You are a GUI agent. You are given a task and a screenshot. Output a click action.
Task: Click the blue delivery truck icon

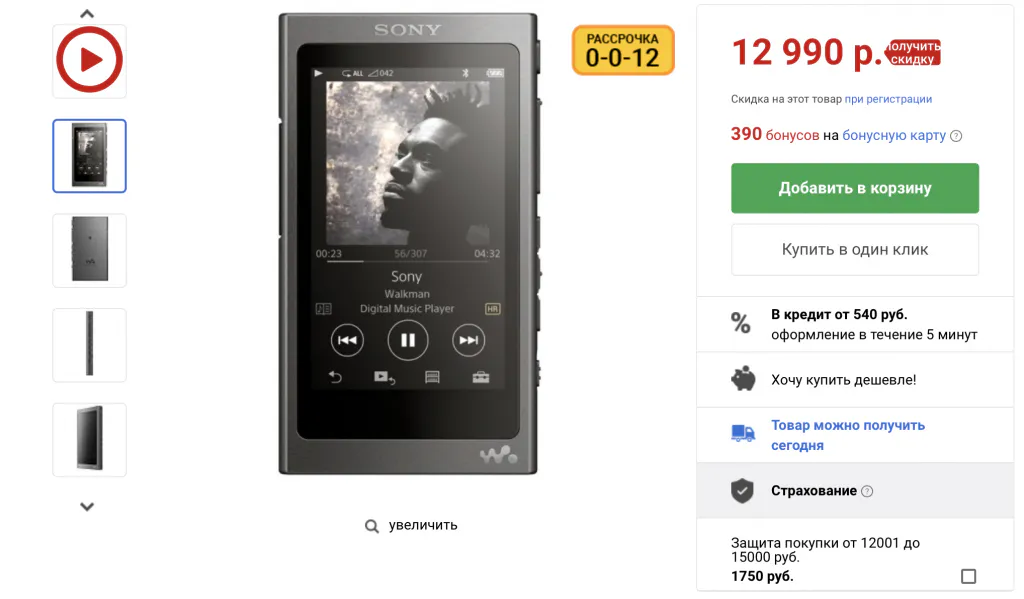(x=742, y=434)
